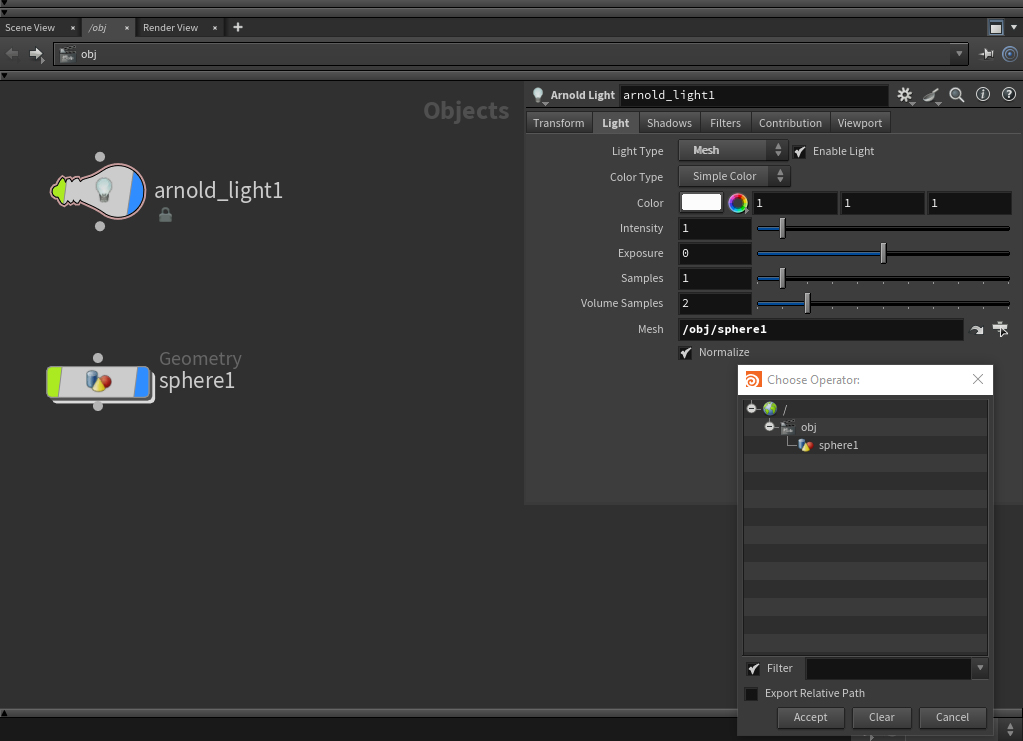Click the Intensity value field
Screen dimensions: 1023x741
click(x=715, y=228)
